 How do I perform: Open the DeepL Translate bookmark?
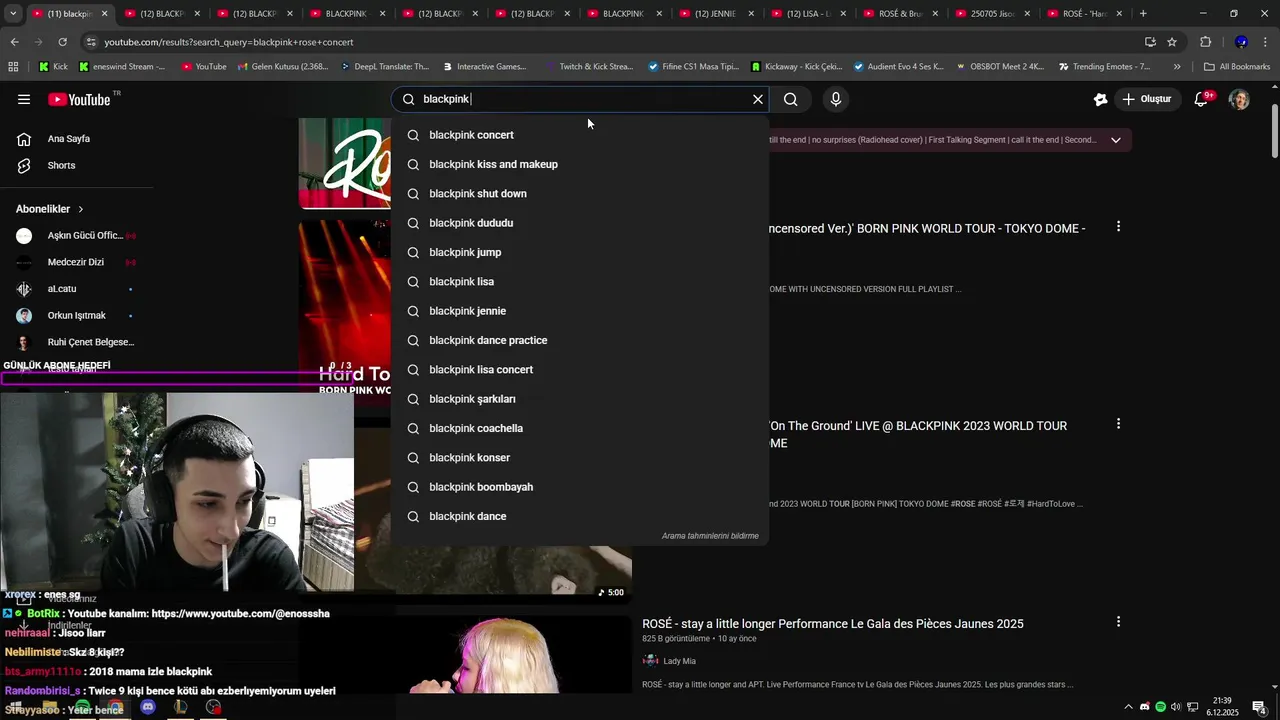pyautogui.click(x=384, y=67)
